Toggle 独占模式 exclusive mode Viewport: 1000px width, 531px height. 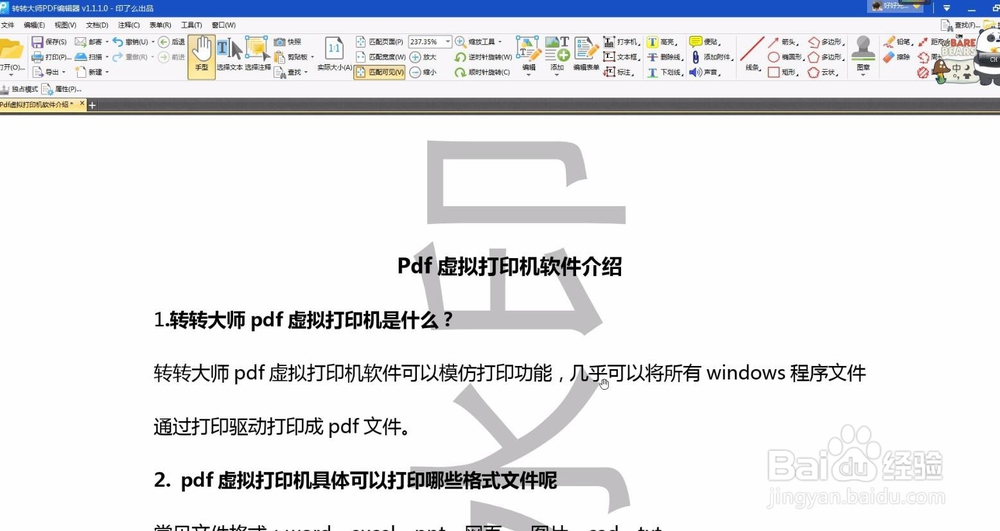[19, 89]
